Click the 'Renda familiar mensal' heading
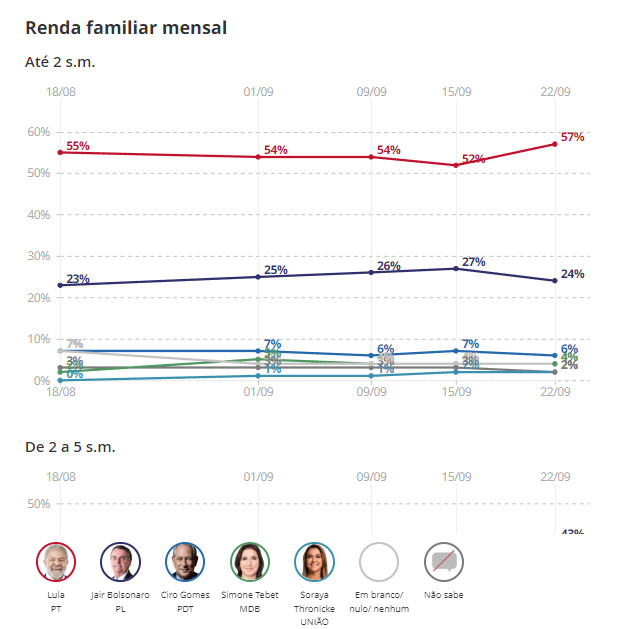This screenshot has width=620, height=629. point(126,28)
